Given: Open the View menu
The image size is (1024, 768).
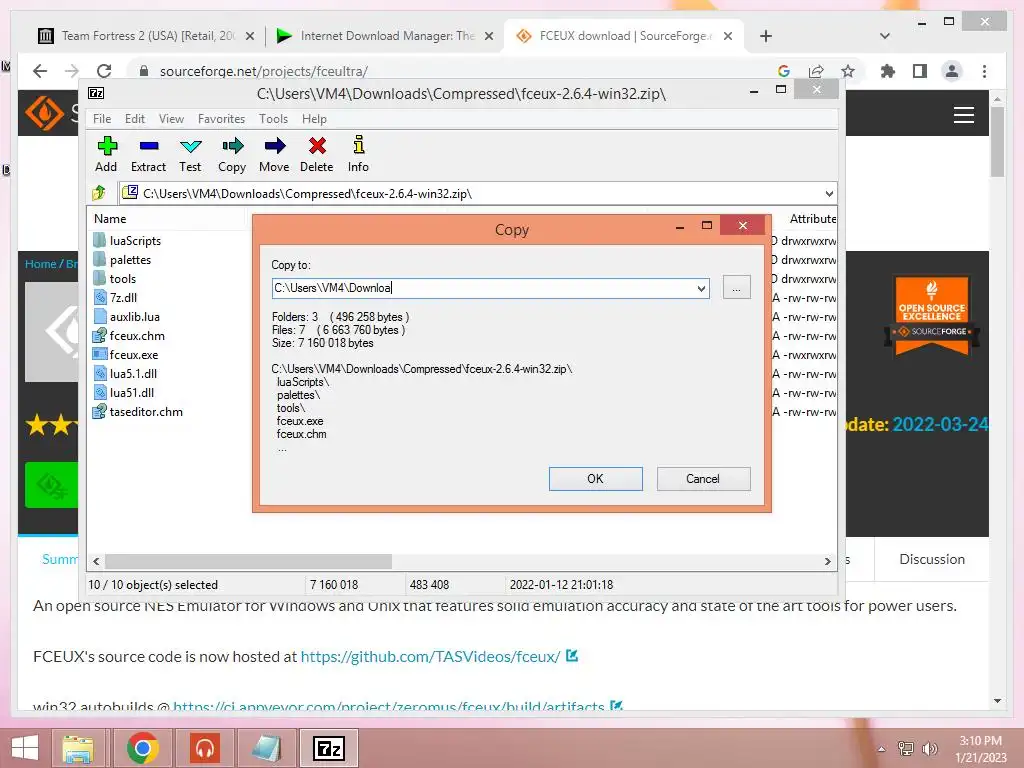Looking at the screenshot, I should click(171, 119).
